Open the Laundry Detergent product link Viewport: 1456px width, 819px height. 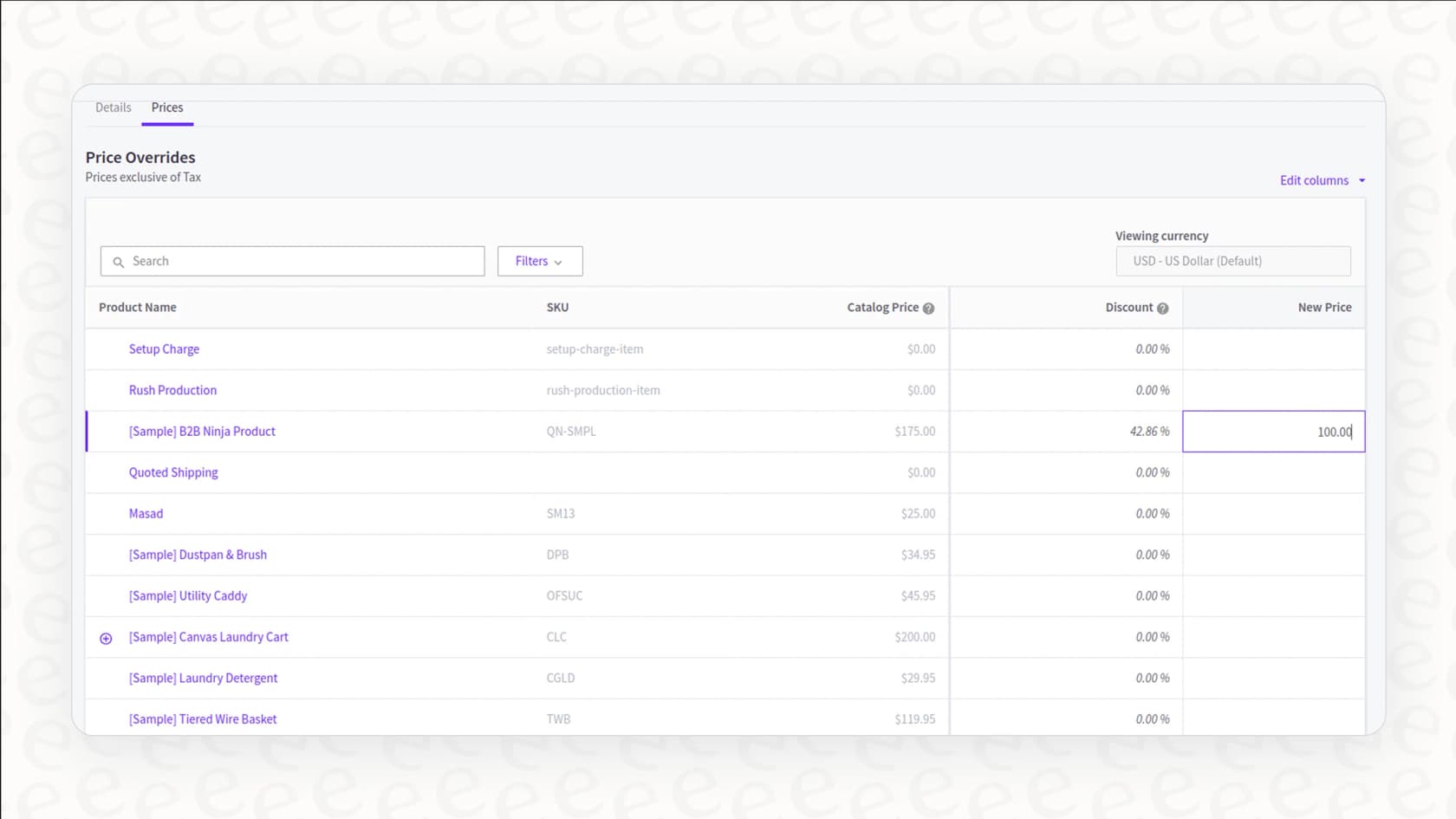pyautogui.click(x=203, y=679)
